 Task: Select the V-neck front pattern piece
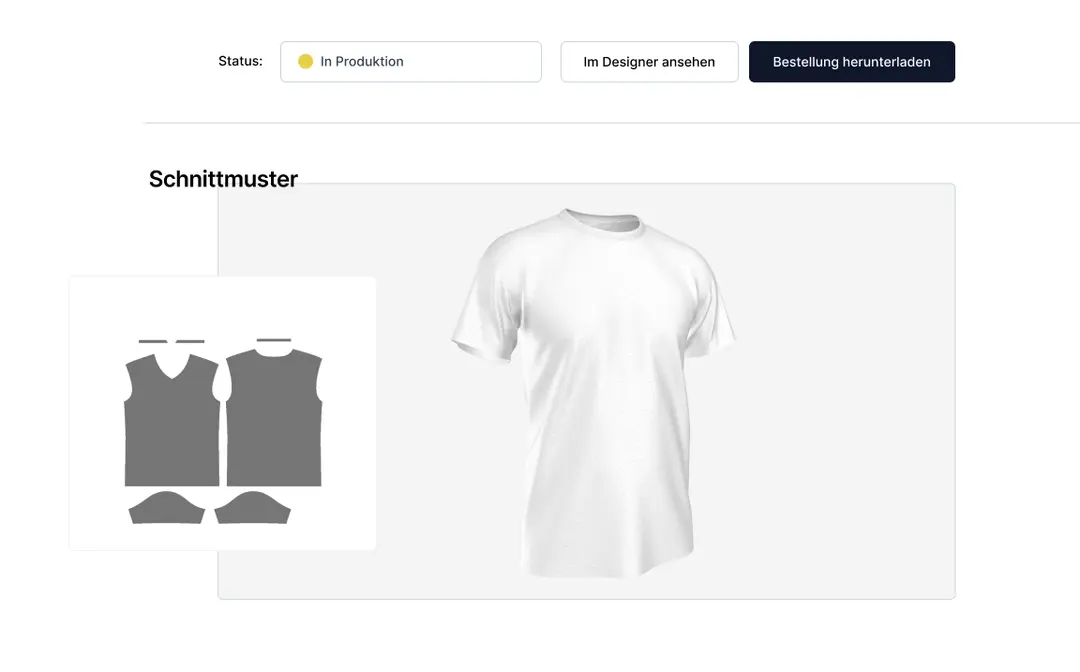tap(172, 420)
